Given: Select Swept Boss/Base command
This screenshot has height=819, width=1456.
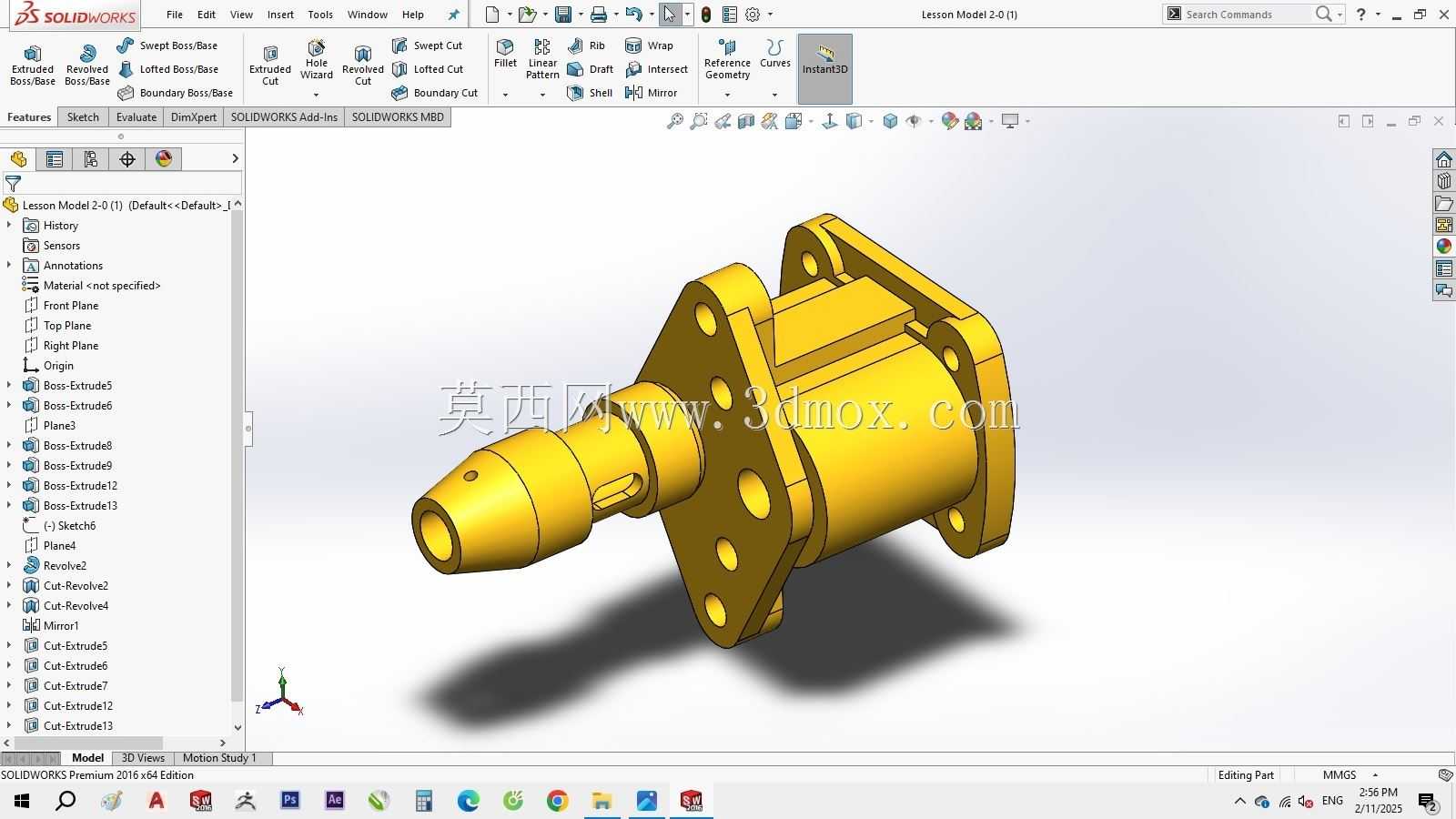Looking at the screenshot, I should (167, 45).
